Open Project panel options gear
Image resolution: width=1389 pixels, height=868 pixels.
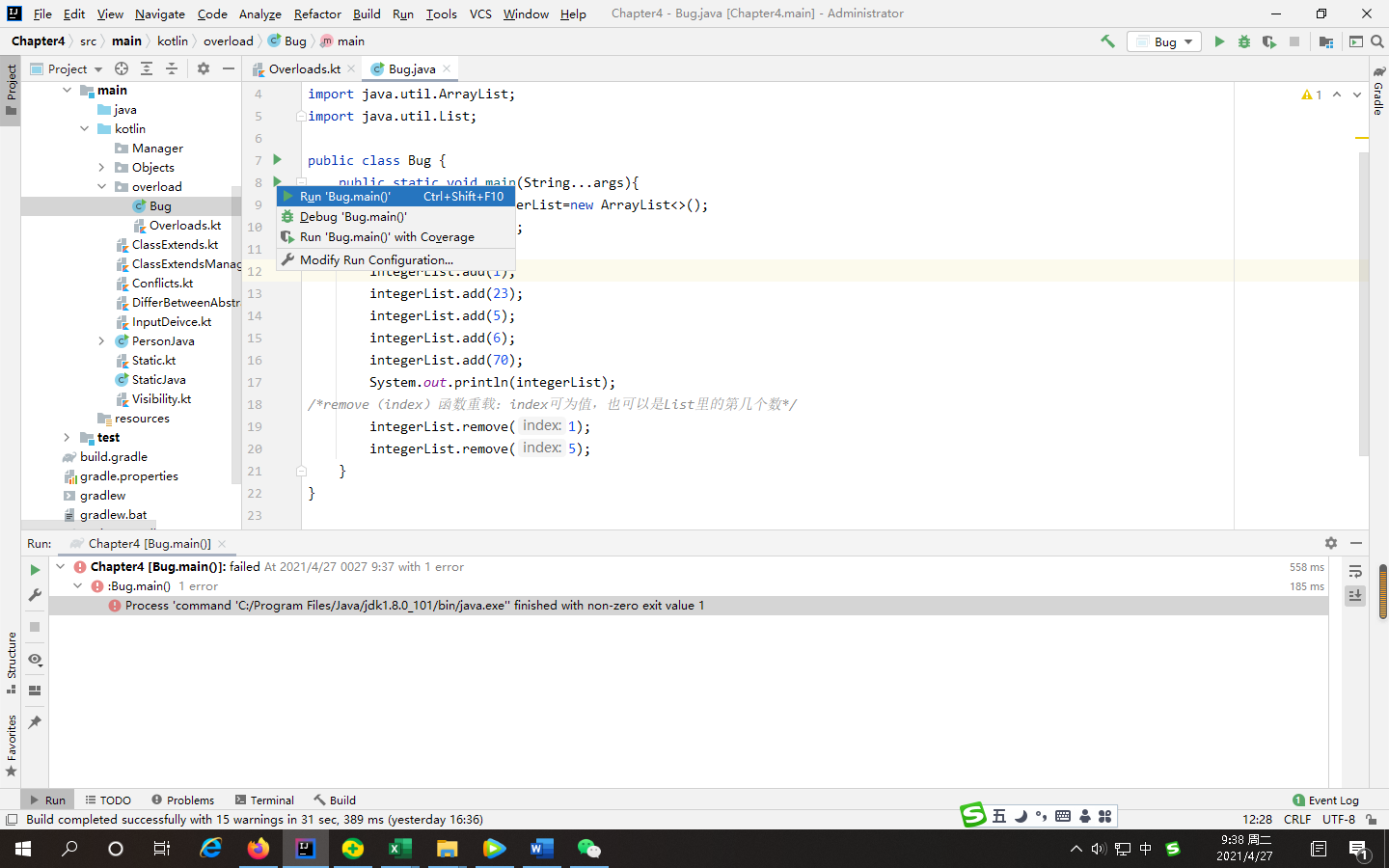point(204,68)
